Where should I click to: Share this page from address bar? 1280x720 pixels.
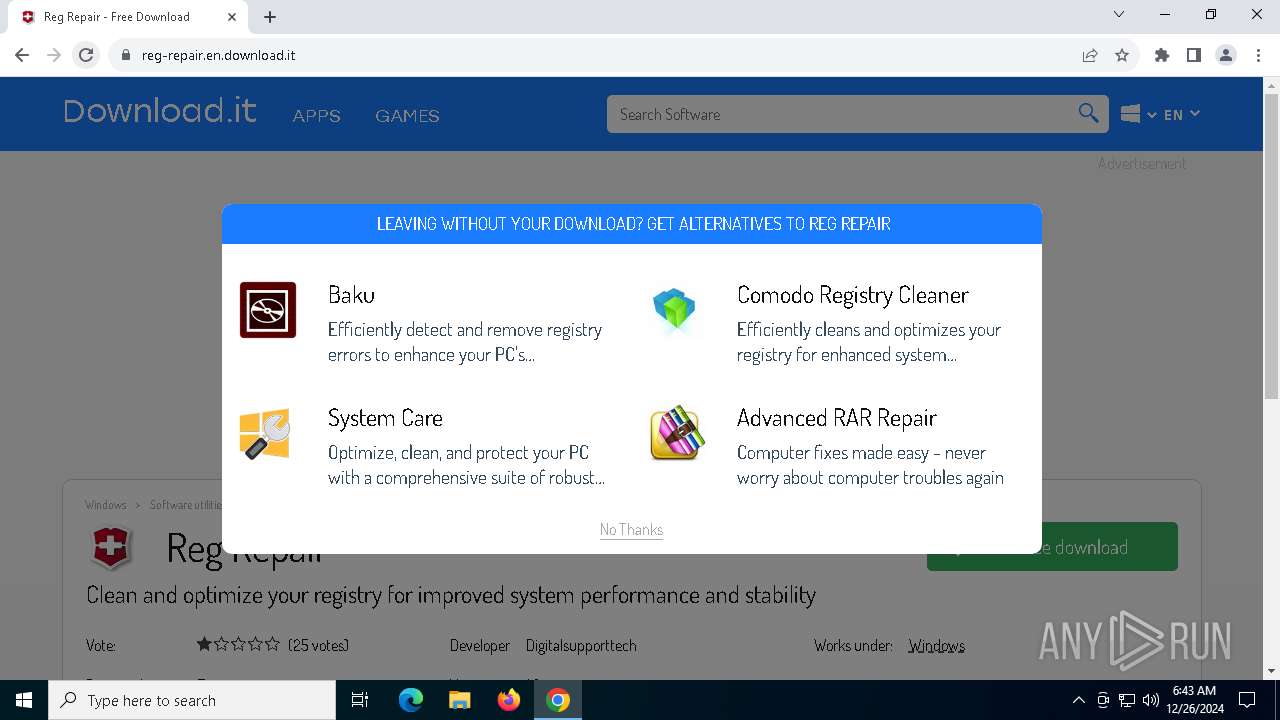pos(1090,55)
